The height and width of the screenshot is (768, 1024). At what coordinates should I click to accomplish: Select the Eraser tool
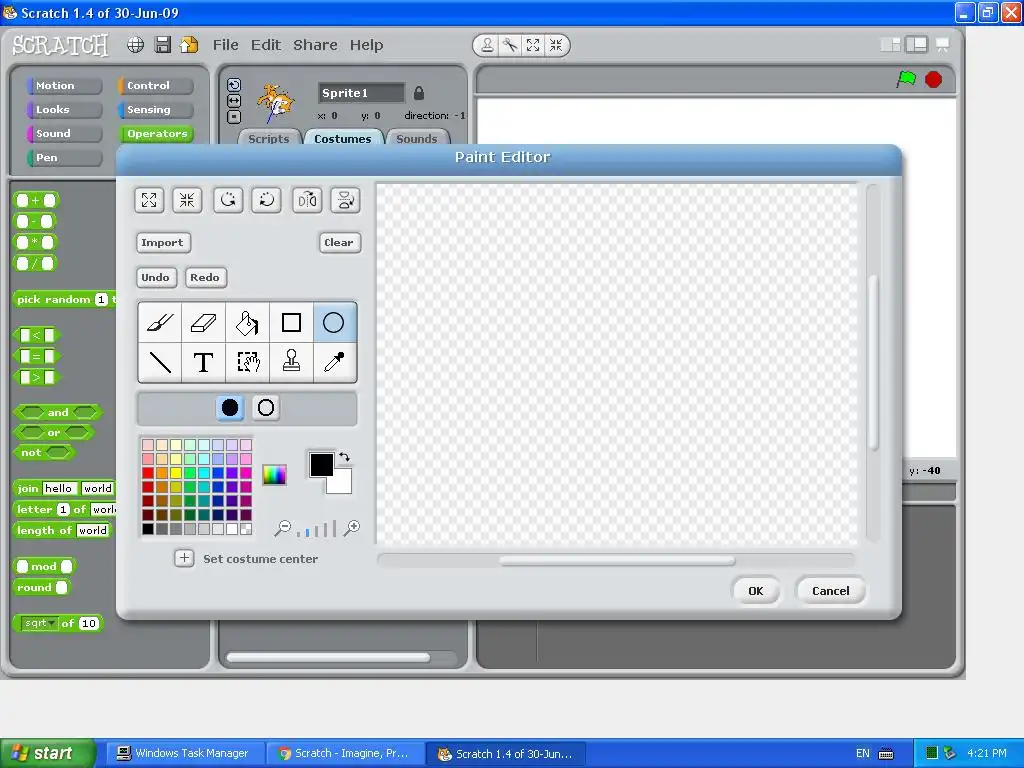coord(203,323)
